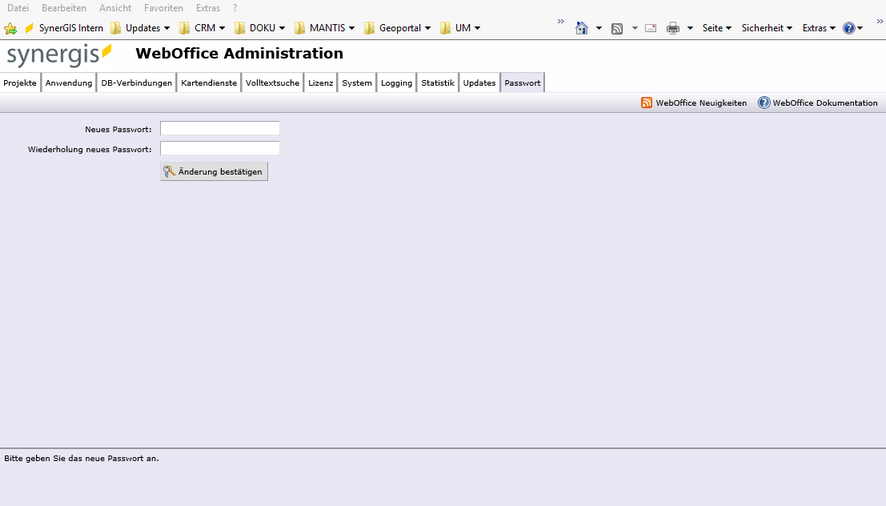Viewport: 886px width, 506px height.
Task: Open the Extras command bar menu
Action: point(819,28)
